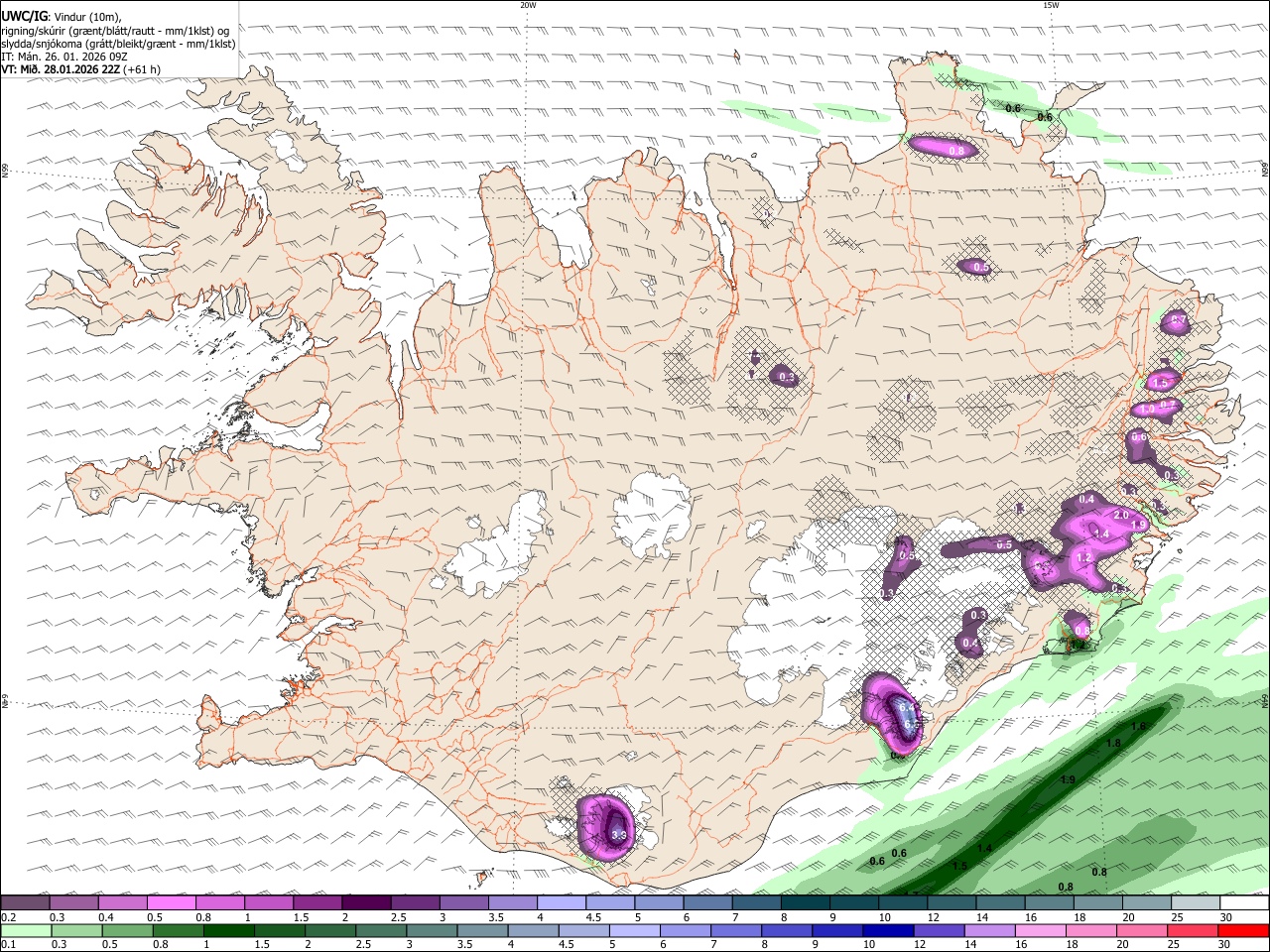Select the deep blue 10–12 rain scale swatch

(888, 930)
